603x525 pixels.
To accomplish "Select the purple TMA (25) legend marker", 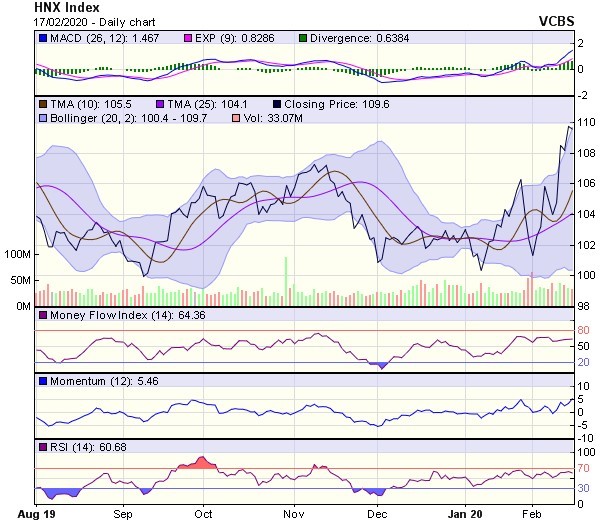I will [162, 104].
